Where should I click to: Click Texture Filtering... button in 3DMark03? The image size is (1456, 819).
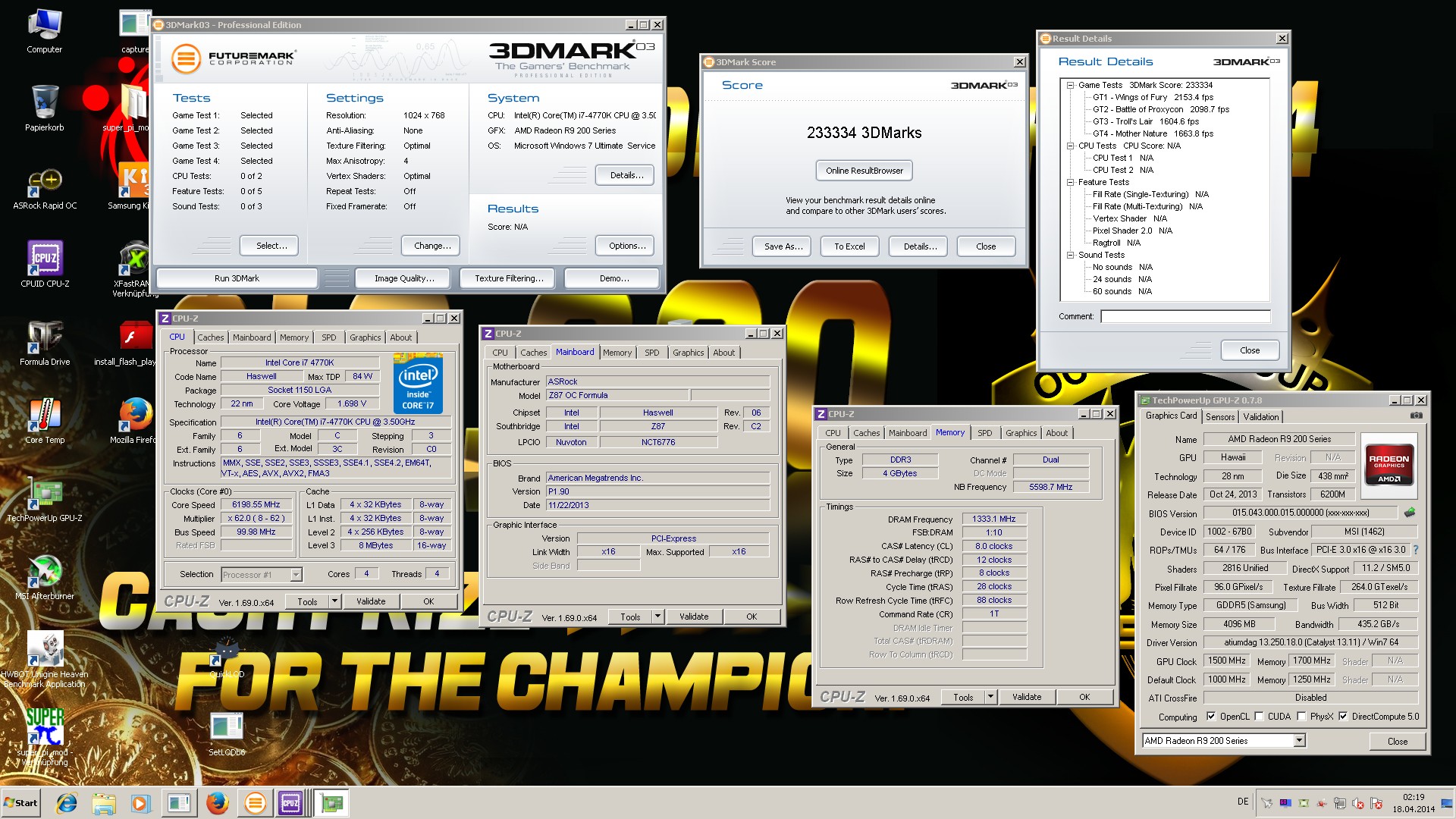(x=509, y=279)
